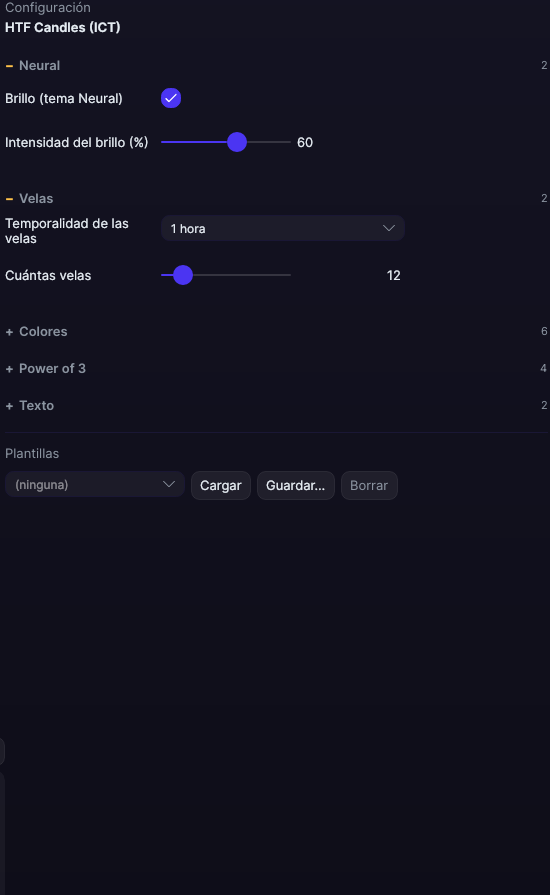Expand the Colores section
Screen dimensions: 550x895
(43, 332)
